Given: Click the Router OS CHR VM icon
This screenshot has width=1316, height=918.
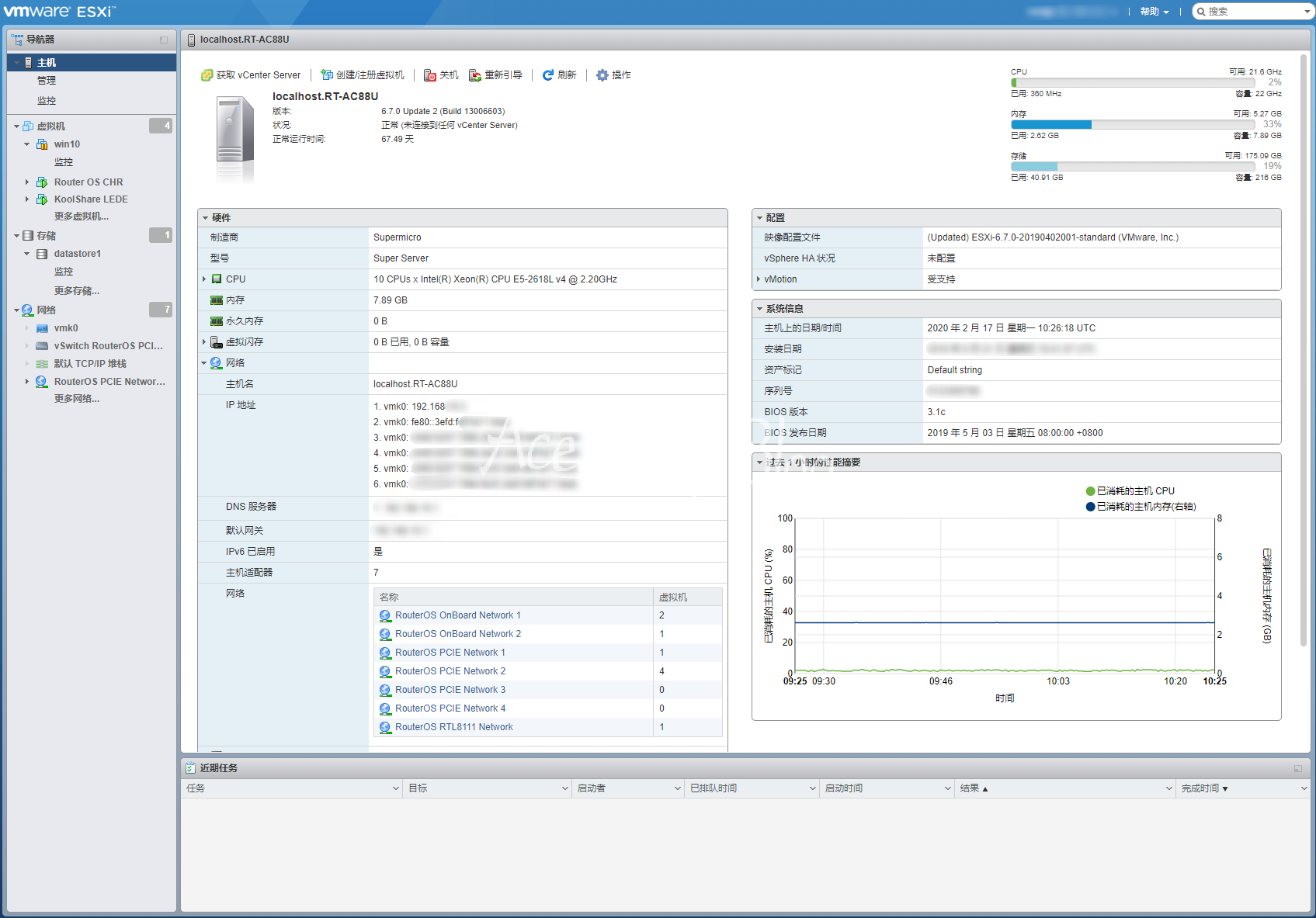Looking at the screenshot, I should pyautogui.click(x=42, y=182).
